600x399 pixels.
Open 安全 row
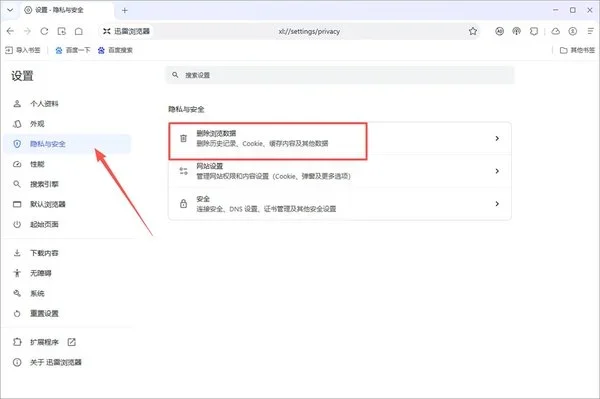(x=340, y=204)
